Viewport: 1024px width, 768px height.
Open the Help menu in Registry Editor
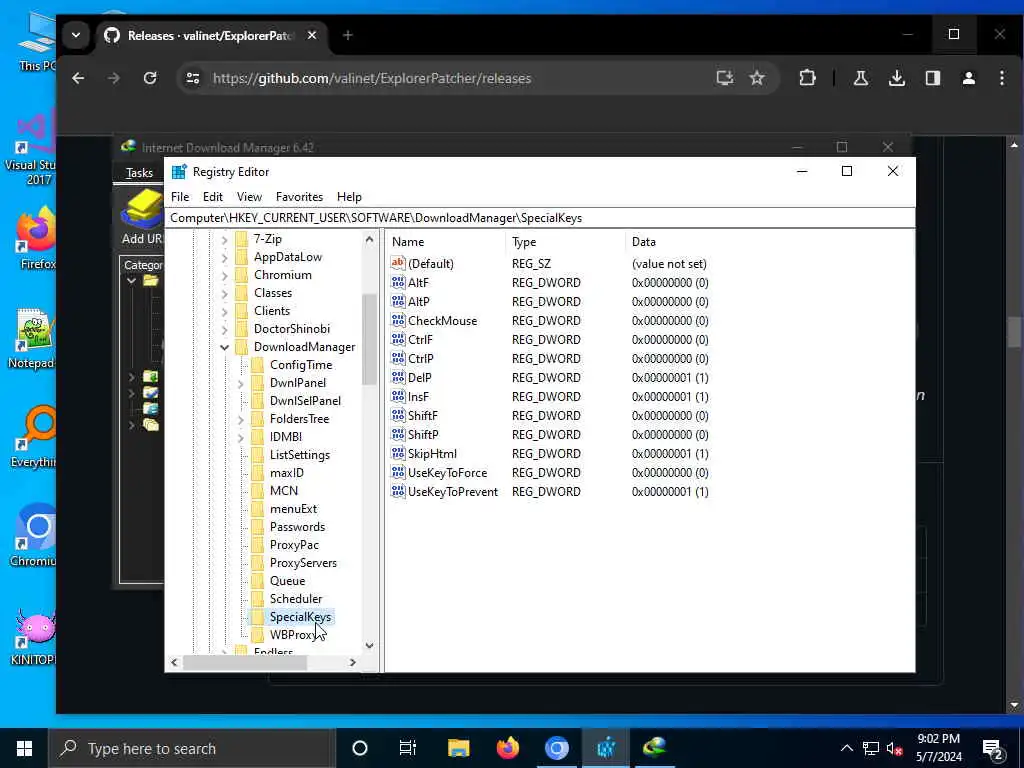(349, 197)
